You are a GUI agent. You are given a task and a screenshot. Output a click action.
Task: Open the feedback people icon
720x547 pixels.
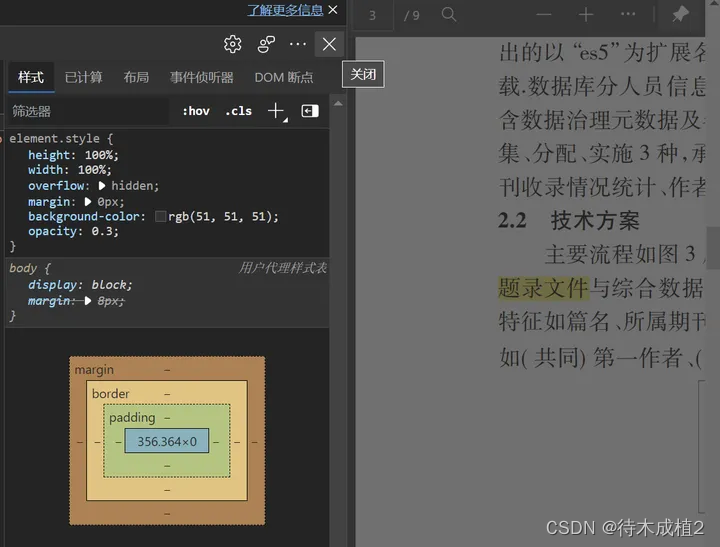(x=266, y=44)
